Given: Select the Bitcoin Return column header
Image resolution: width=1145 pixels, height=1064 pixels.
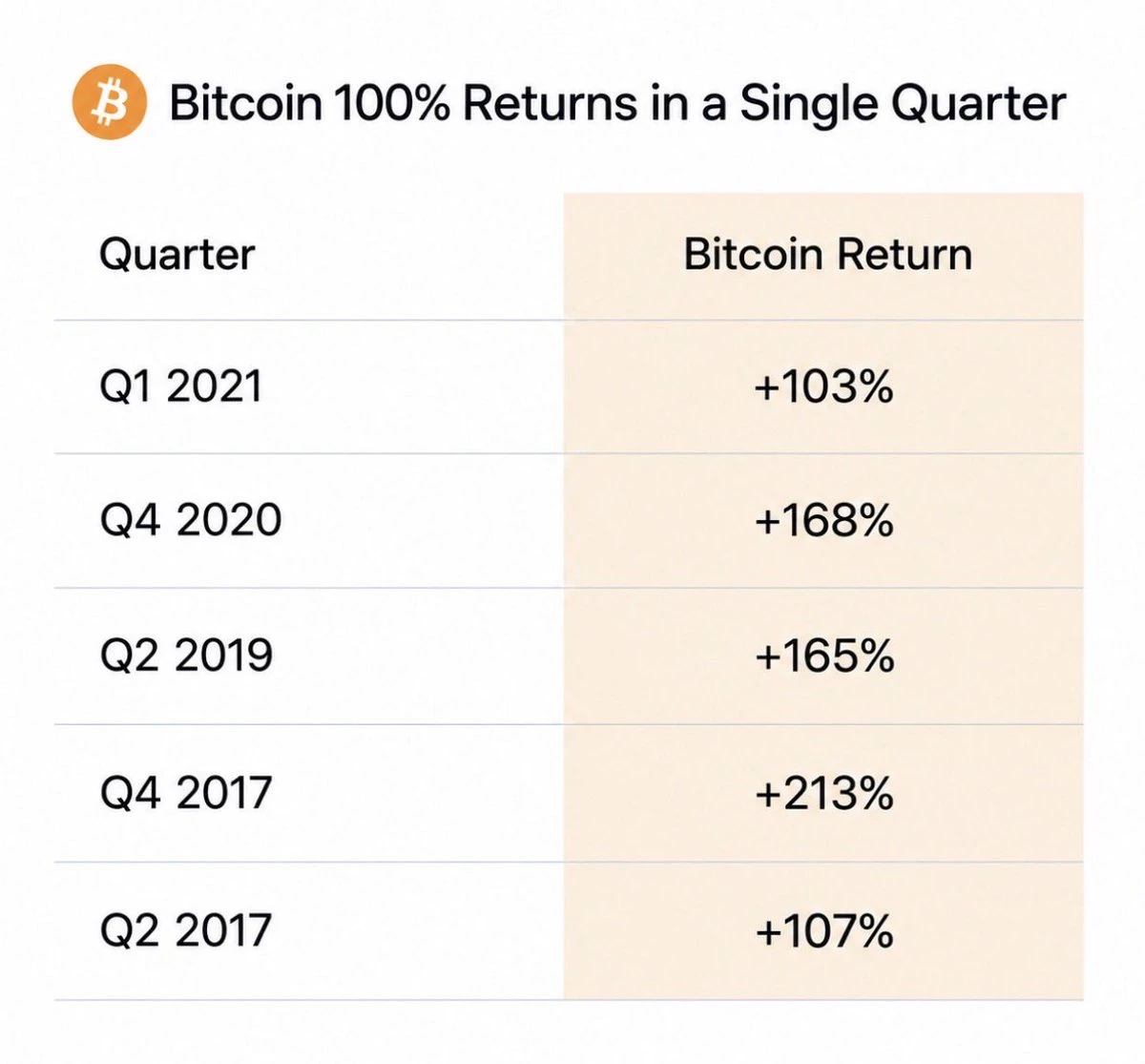Looking at the screenshot, I should (x=827, y=254).
